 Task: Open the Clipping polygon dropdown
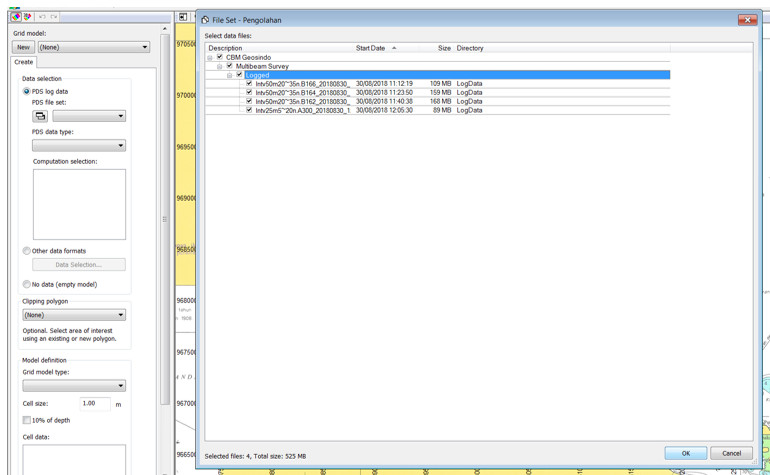click(74, 315)
